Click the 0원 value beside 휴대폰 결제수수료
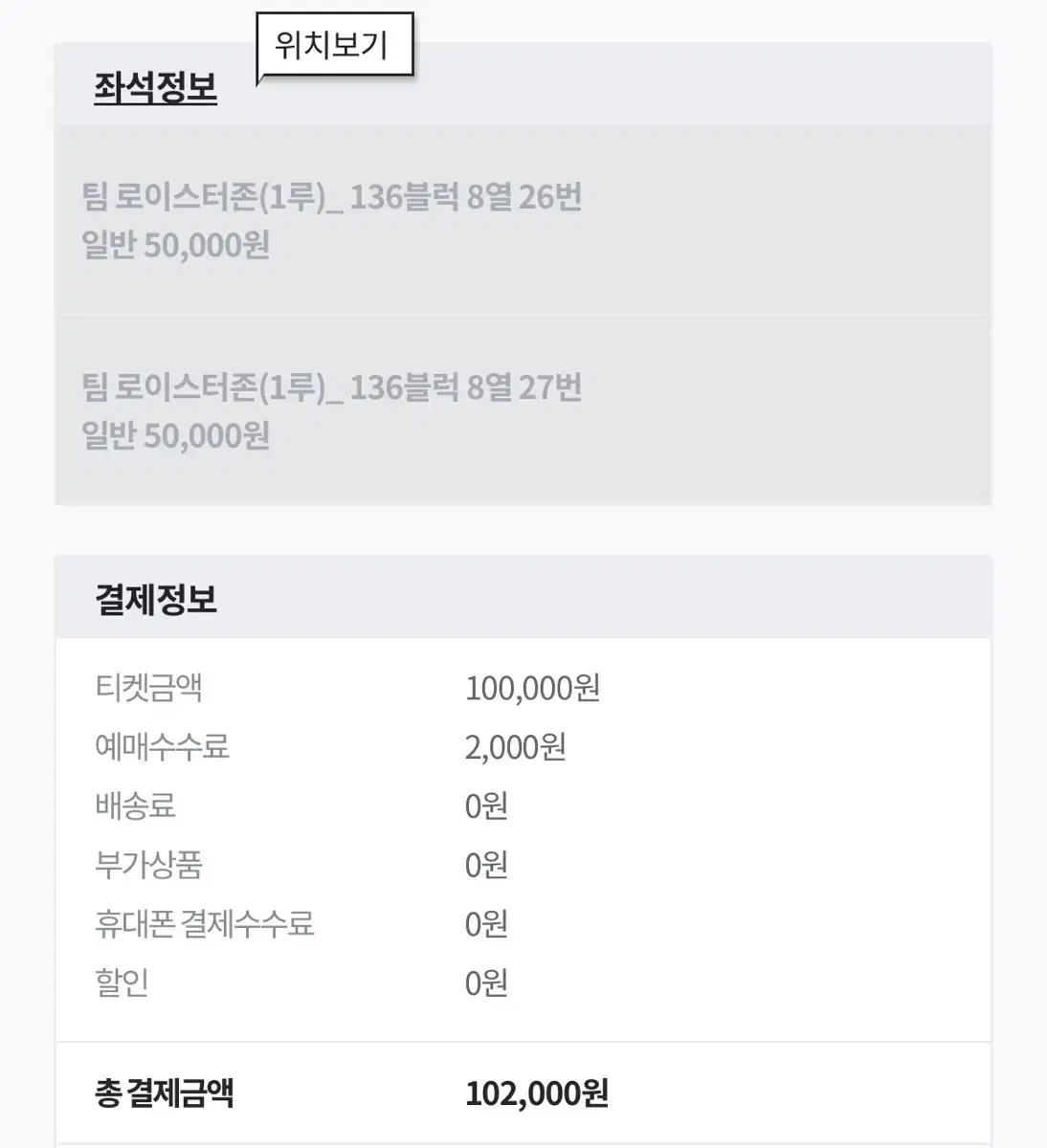The height and width of the screenshot is (1148, 1047). (x=486, y=924)
